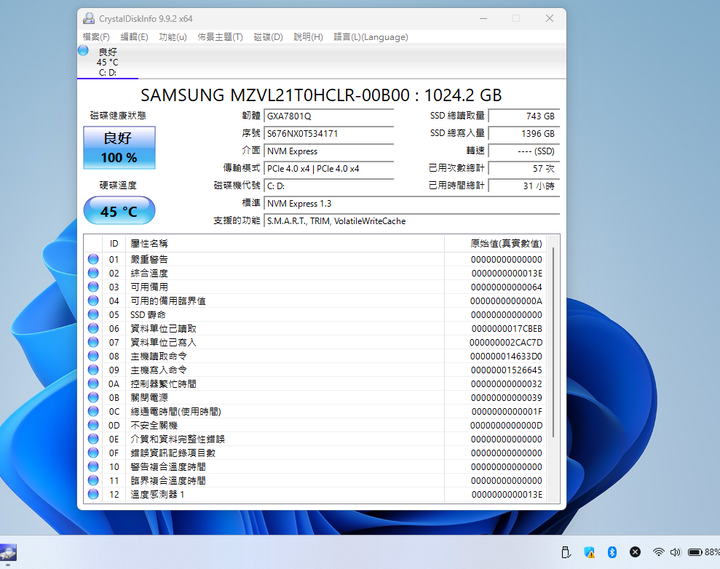Click the status dot for attribute 0B 關閉電源
Viewport: 720px width, 569px height.
click(x=93, y=397)
